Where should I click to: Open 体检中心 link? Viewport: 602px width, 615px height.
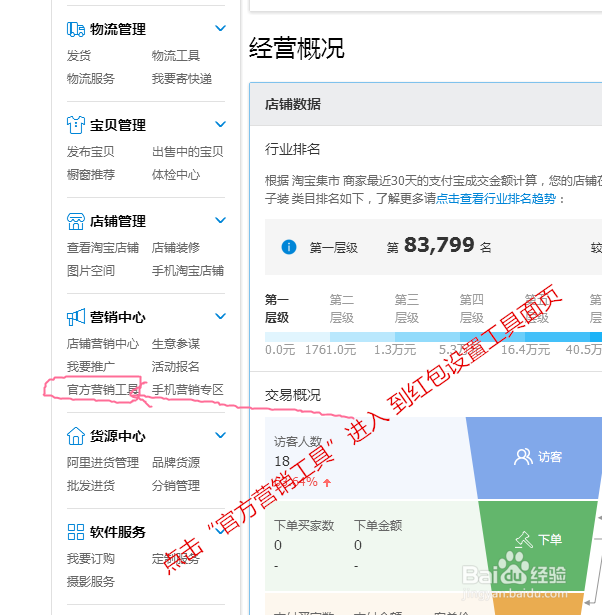pyautogui.click(x=176, y=175)
